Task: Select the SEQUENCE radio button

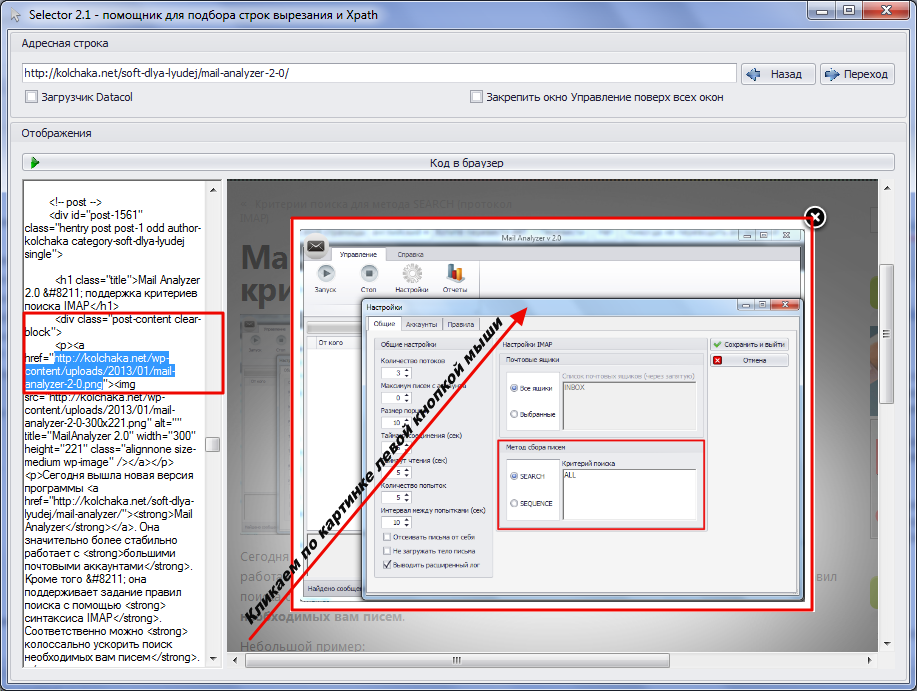Action: 514,503
